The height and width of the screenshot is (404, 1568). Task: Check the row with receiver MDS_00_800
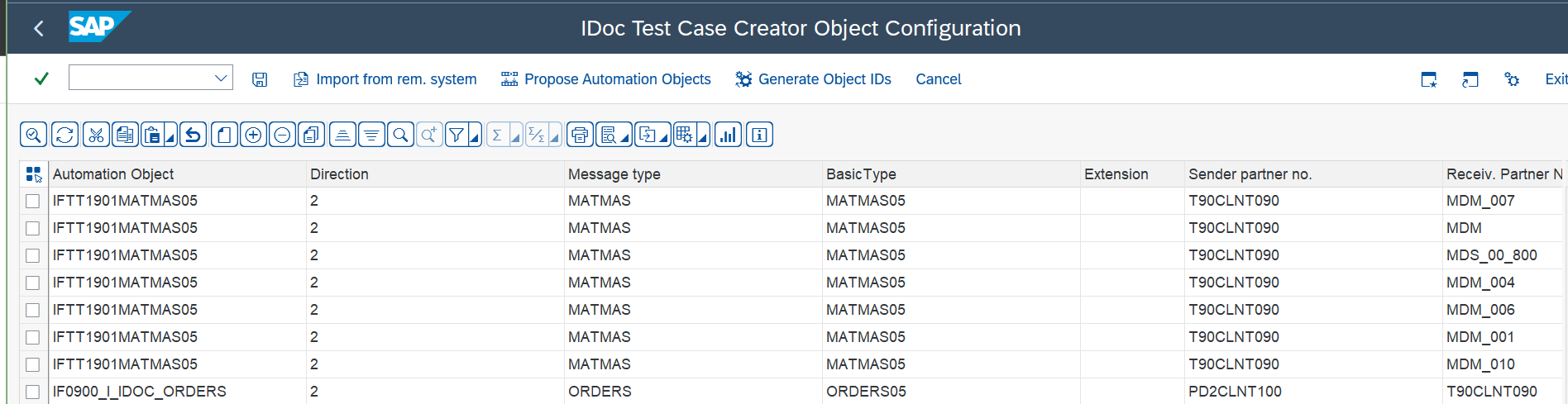(x=33, y=255)
